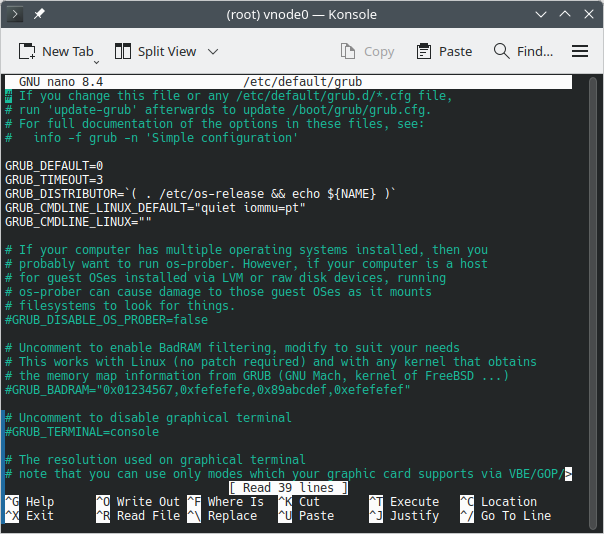Screen dimensions: 604x534
Task: Click the ^F Where Is shortcut
Action: coord(225,502)
